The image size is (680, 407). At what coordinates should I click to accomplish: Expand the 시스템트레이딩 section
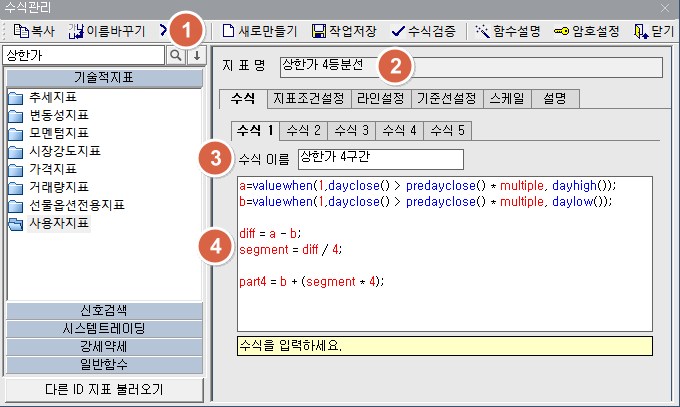104,328
